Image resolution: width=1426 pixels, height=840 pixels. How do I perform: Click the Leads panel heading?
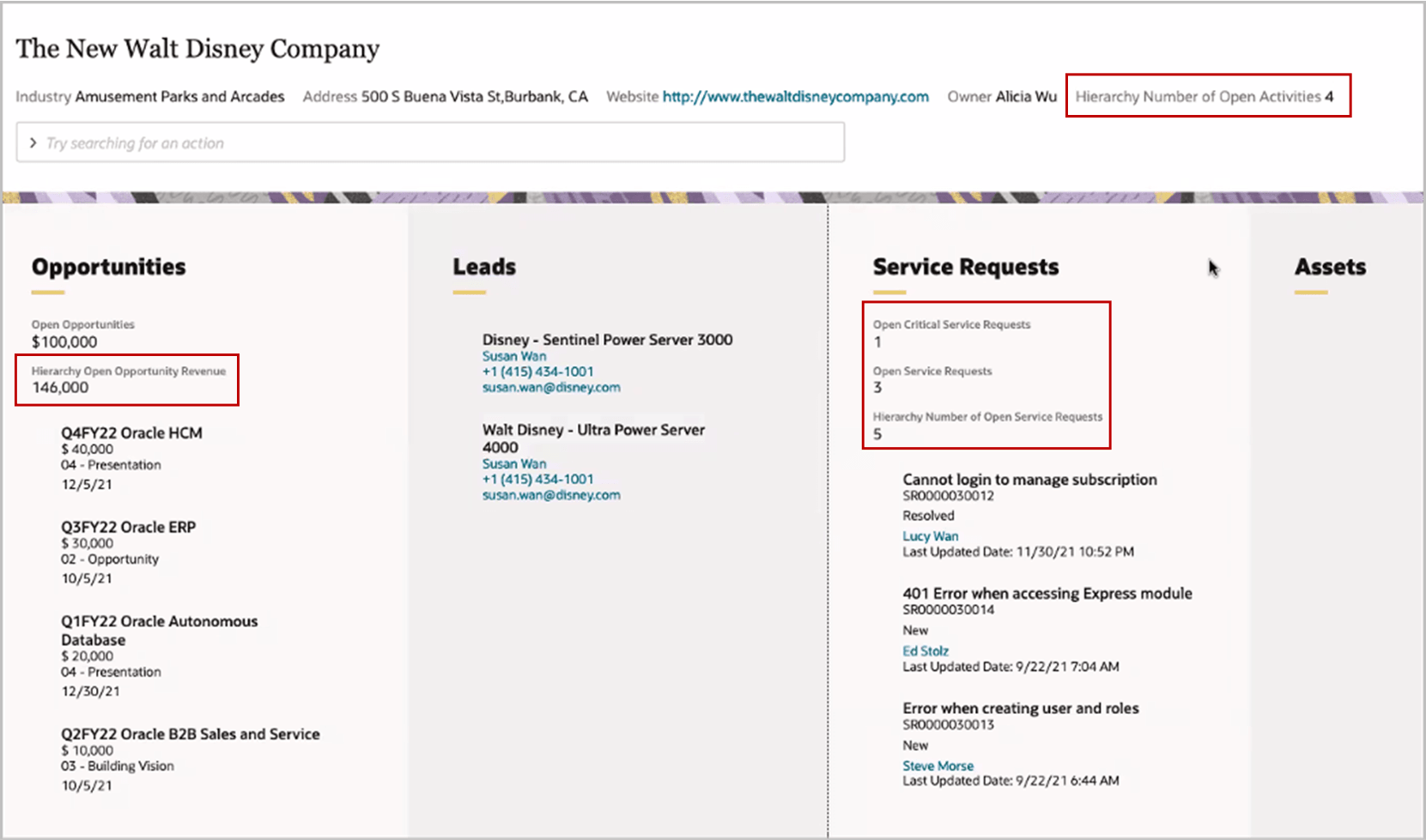point(485,267)
